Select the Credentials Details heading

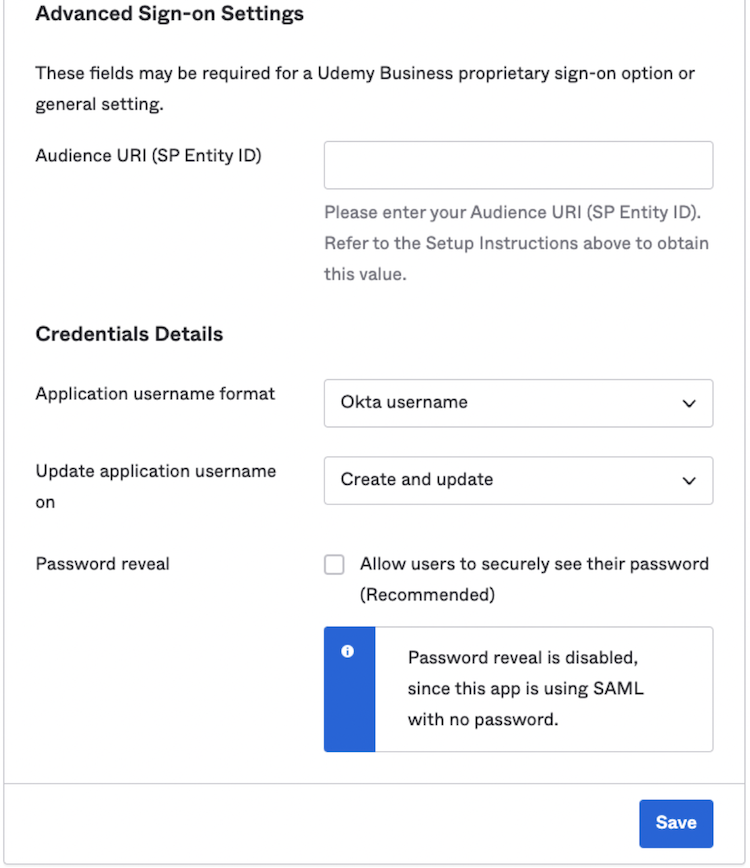(129, 334)
